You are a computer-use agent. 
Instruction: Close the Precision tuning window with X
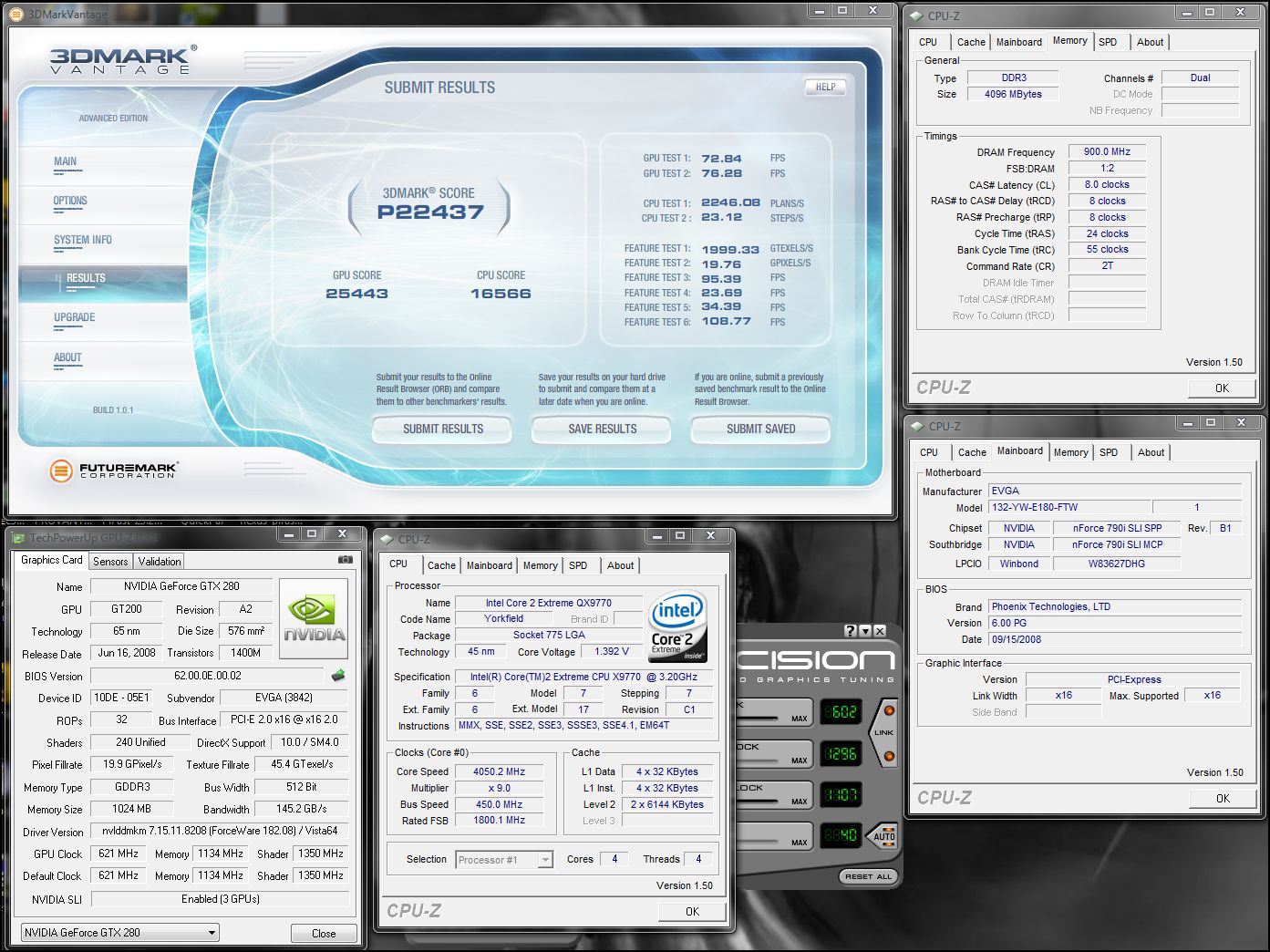click(880, 630)
